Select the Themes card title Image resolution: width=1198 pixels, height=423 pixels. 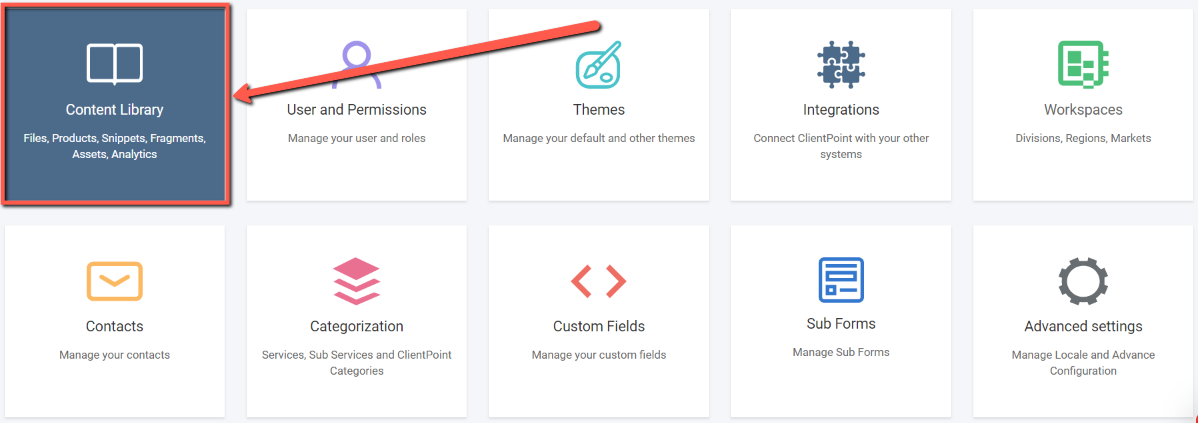[599, 110]
